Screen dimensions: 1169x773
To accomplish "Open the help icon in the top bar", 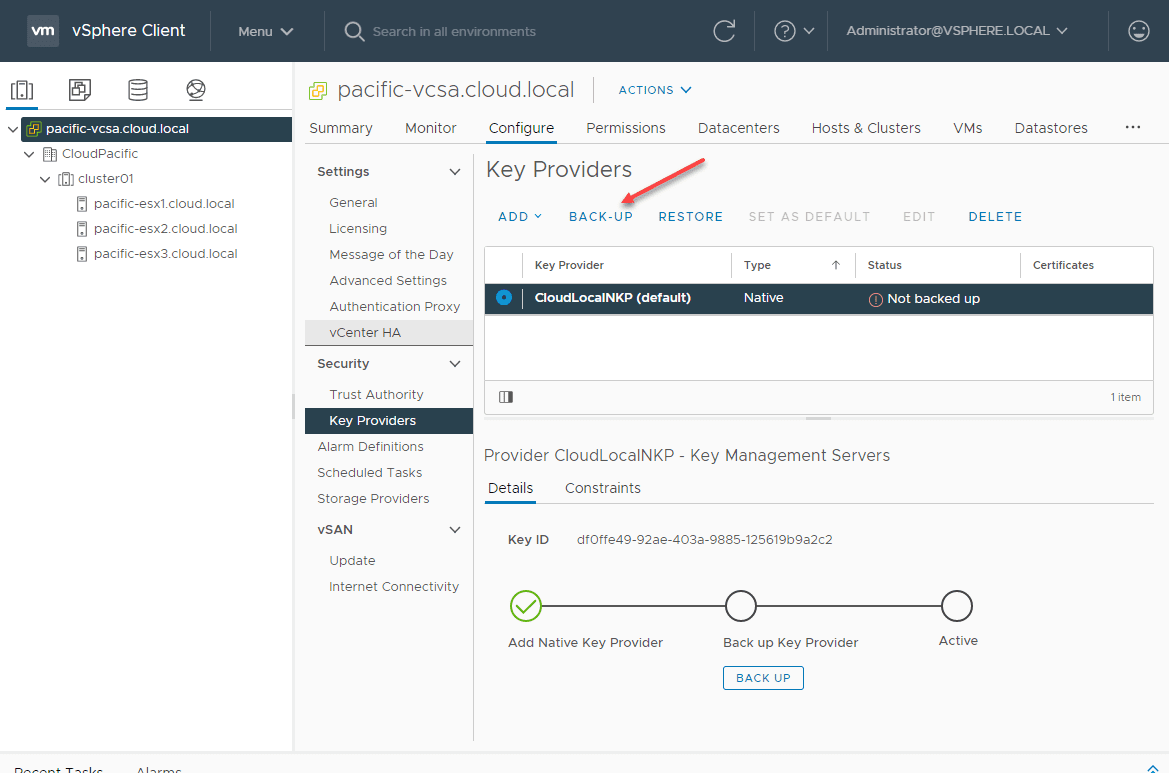I will (785, 30).
